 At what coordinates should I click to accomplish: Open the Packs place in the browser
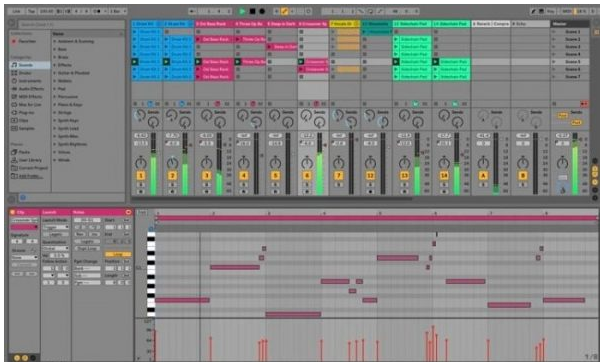(25, 152)
